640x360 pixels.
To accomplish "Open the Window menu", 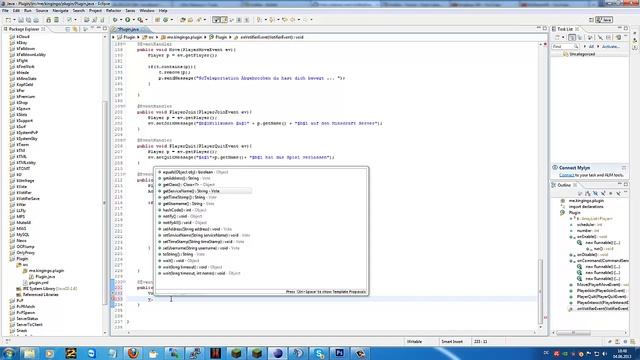I will point(147,11).
